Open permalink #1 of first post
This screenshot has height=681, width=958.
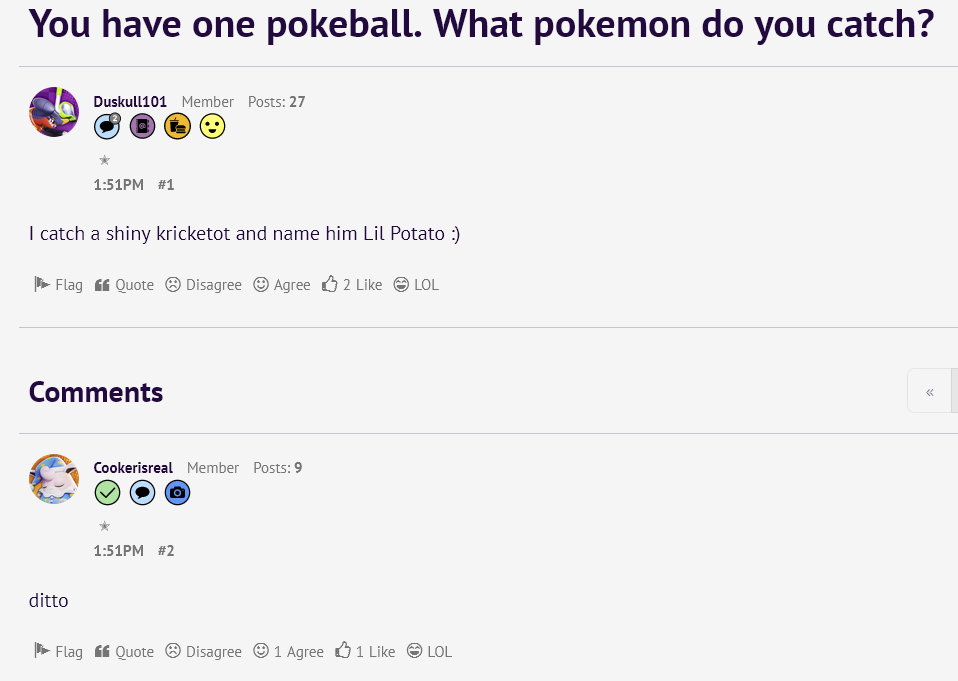tap(166, 185)
